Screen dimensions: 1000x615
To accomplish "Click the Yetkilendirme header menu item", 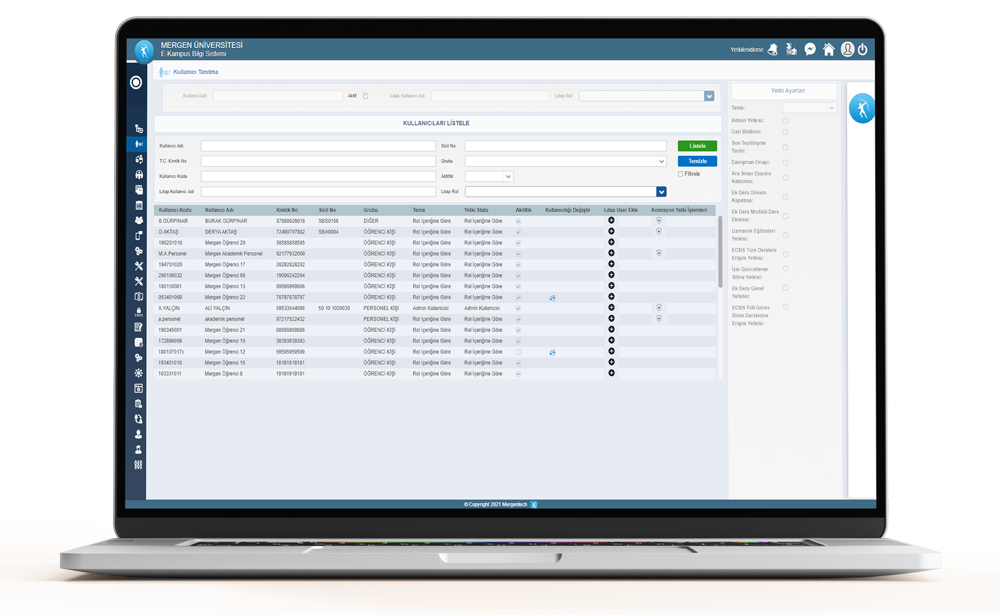I will (x=746, y=49).
